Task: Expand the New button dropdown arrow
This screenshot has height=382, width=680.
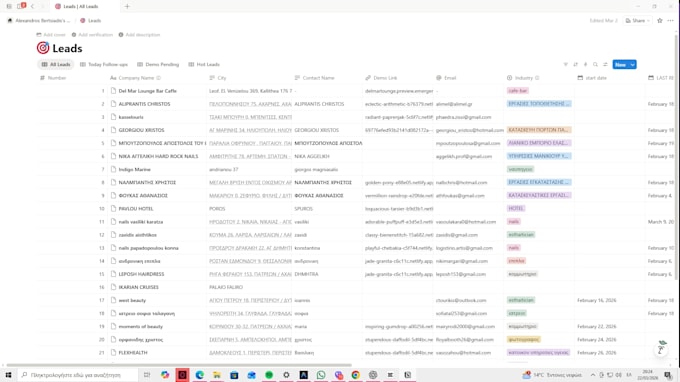Action: [x=633, y=65]
